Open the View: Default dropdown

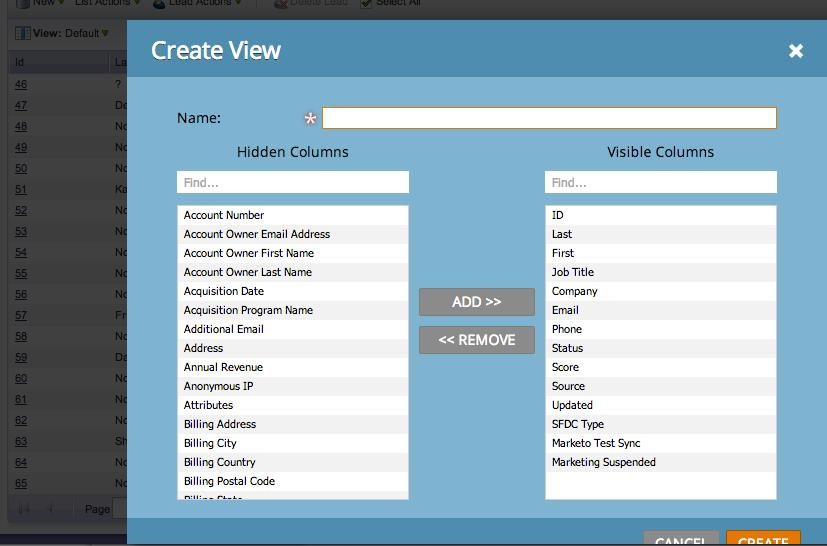[x=71, y=33]
